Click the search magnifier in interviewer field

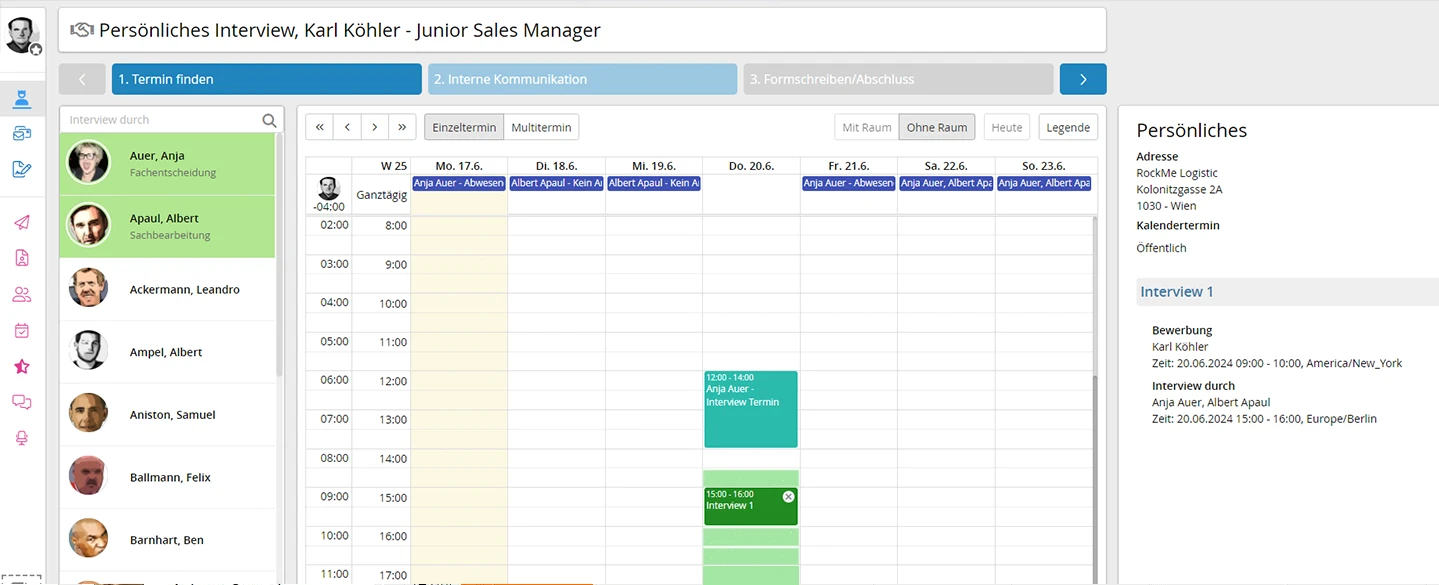(269, 120)
